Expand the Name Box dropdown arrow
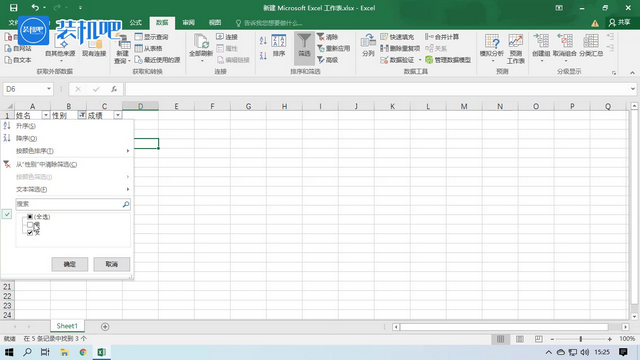Image resolution: width=640 pixels, height=360 pixels. [49, 89]
